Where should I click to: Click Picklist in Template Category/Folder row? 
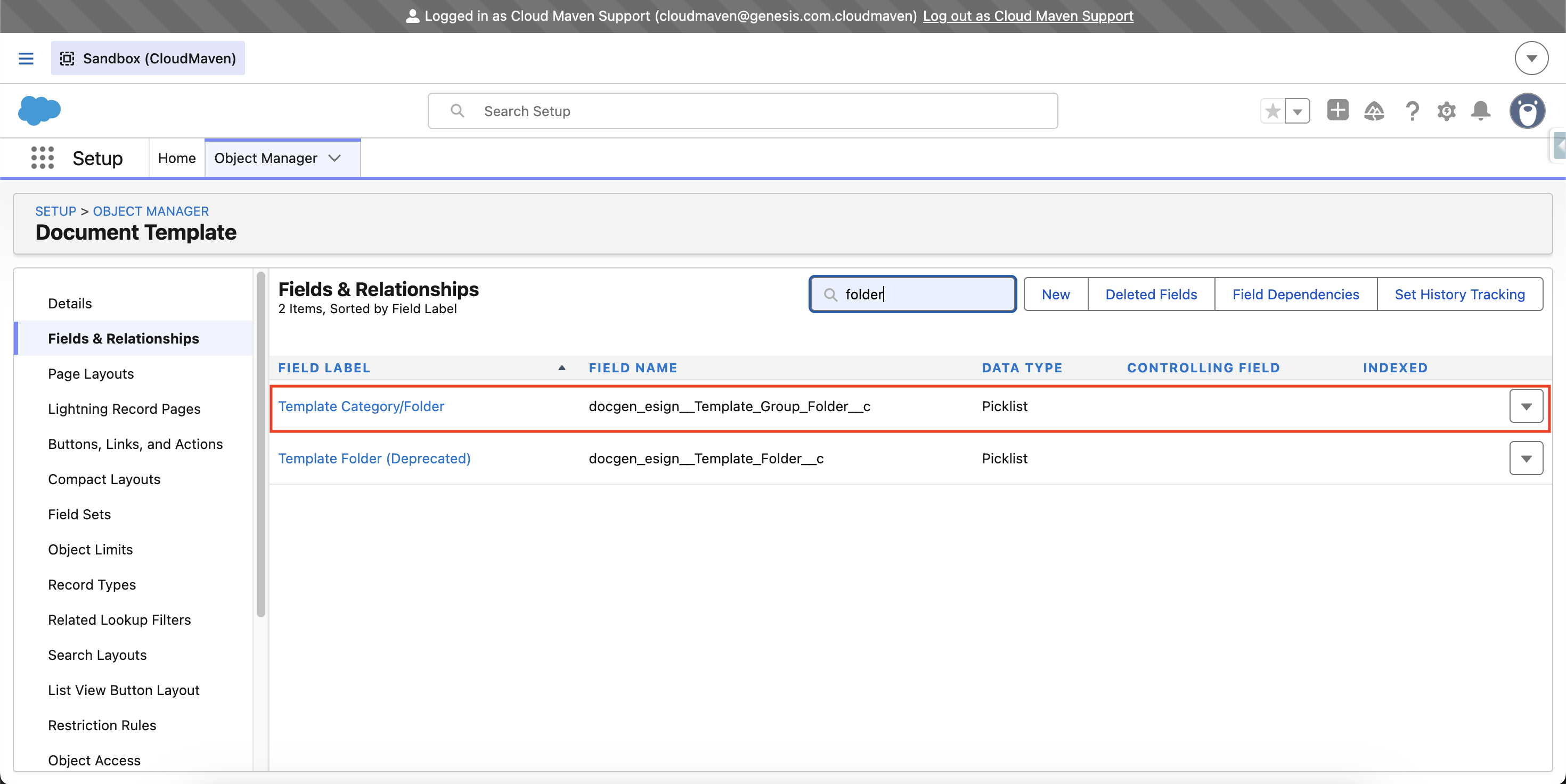[1004, 406]
